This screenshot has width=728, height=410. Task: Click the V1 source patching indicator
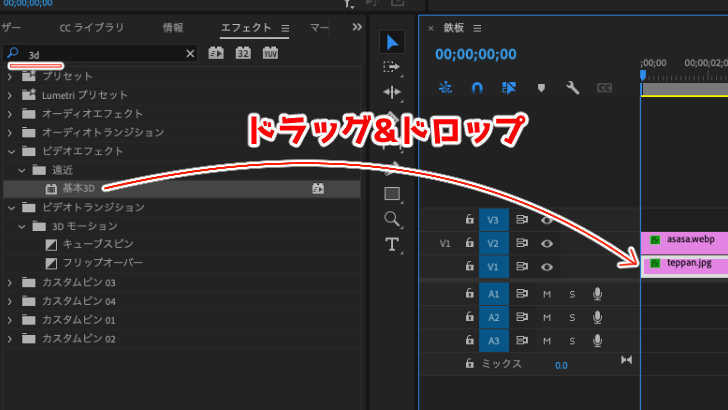445,243
